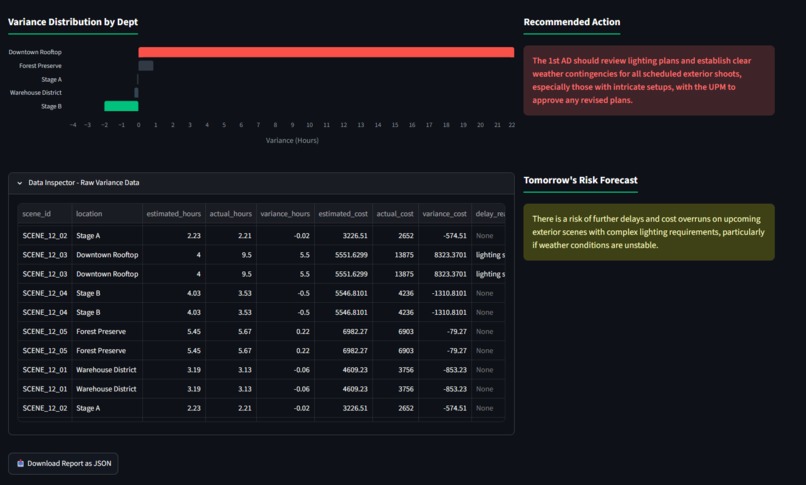Screen dimensions: 806x485
Task: Collapse the Data Inspector chevron
Action: coord(20,183)
